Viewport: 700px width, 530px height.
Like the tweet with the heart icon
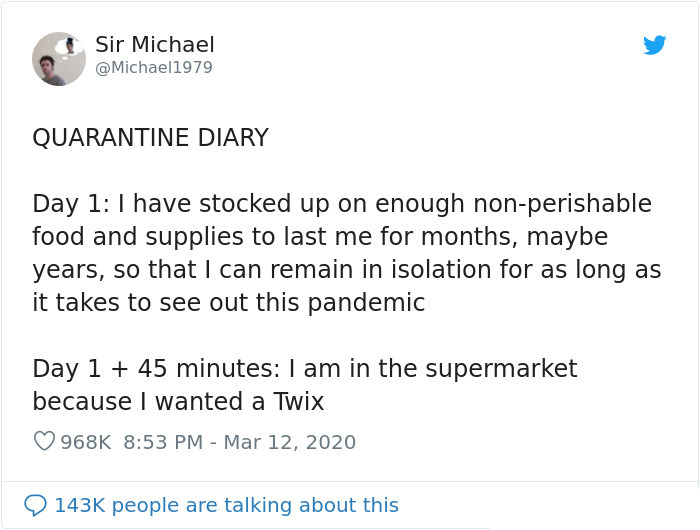[44, 441]
